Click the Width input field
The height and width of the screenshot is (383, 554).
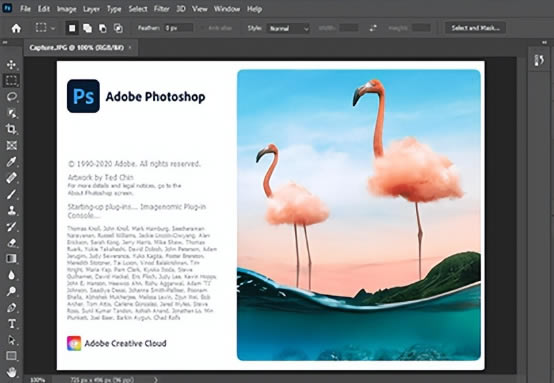tap(349, 28)
